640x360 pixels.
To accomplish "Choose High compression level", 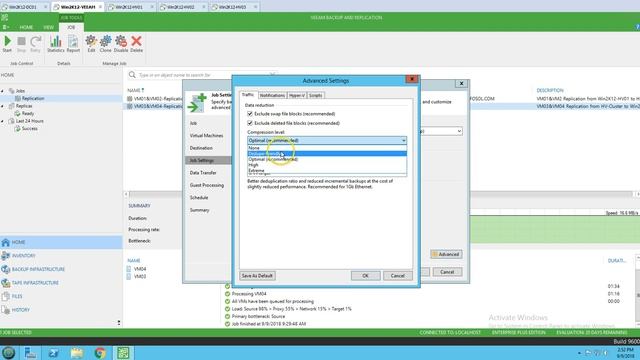I will click(327, 165).
